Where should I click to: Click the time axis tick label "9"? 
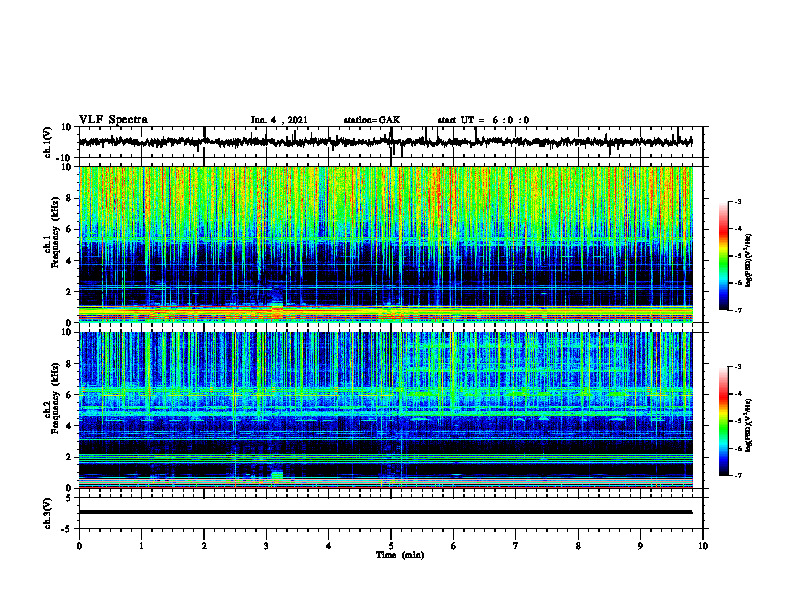coord(640,546)
